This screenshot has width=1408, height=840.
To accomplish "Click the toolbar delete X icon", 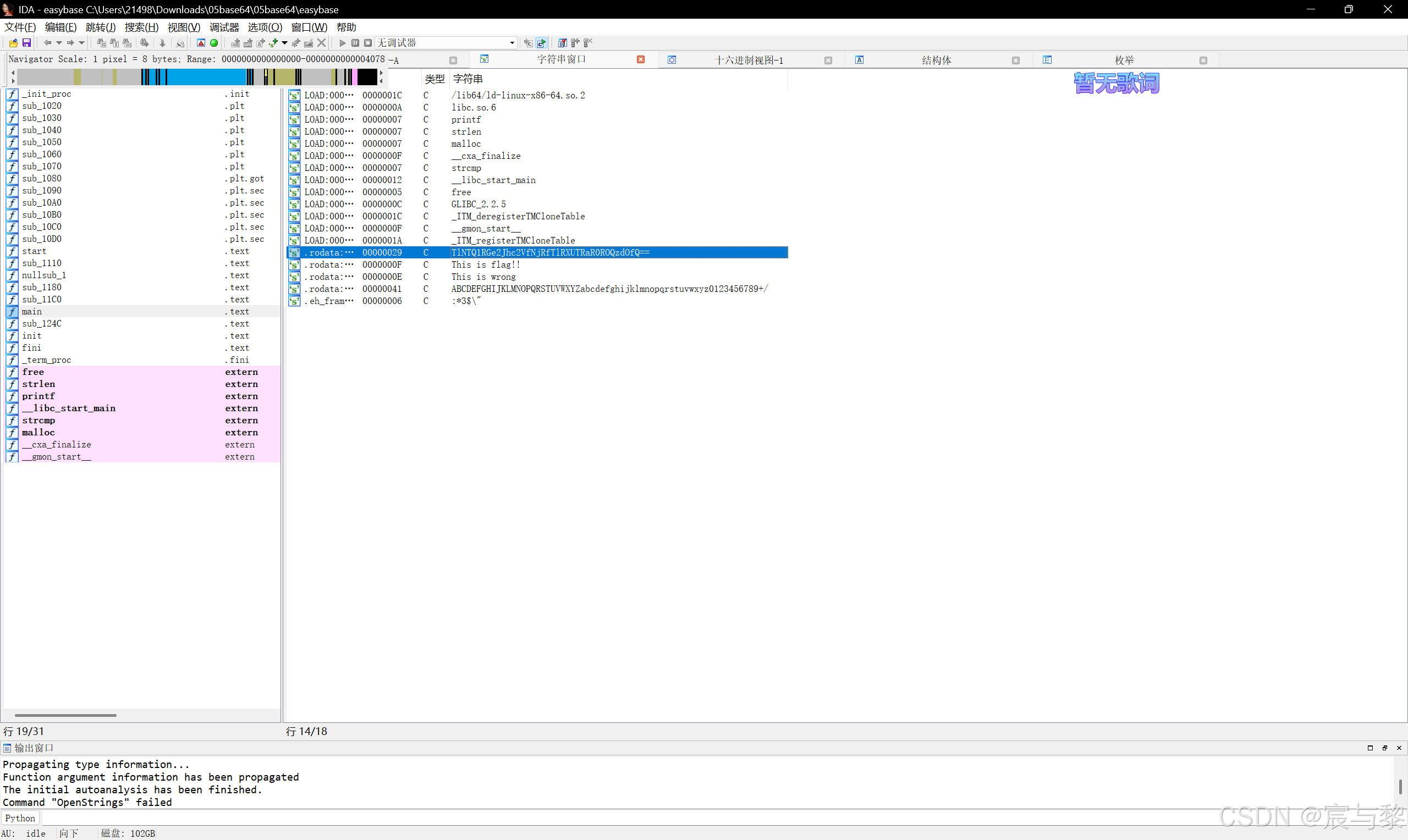I will (x=322, y=43).
